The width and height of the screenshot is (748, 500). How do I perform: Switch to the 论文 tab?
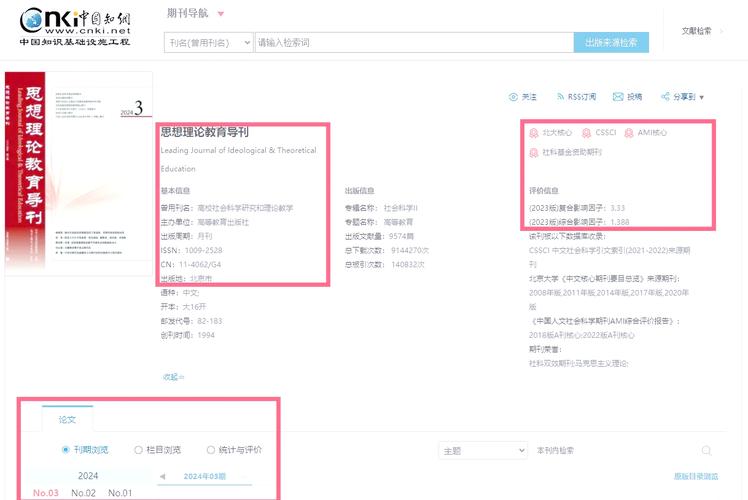click(x=67, y=419)
